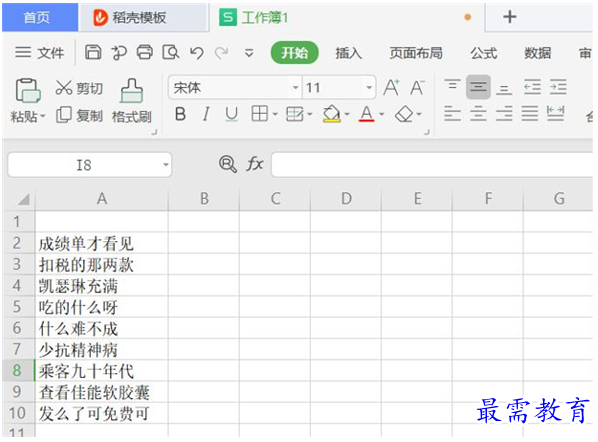
Task: Apply the yellow fill color bucket
Action: click(331, 114)
